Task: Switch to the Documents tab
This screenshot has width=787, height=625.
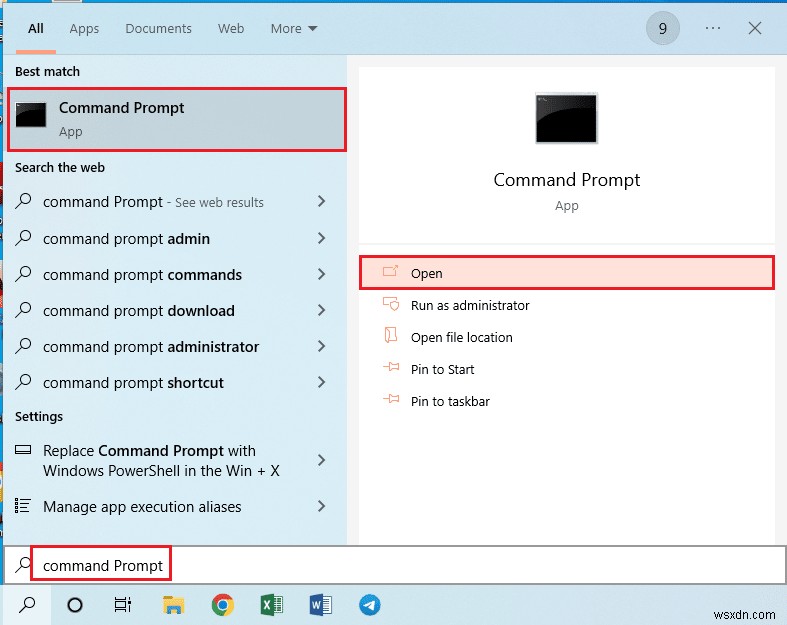Action: click(159, 29)
